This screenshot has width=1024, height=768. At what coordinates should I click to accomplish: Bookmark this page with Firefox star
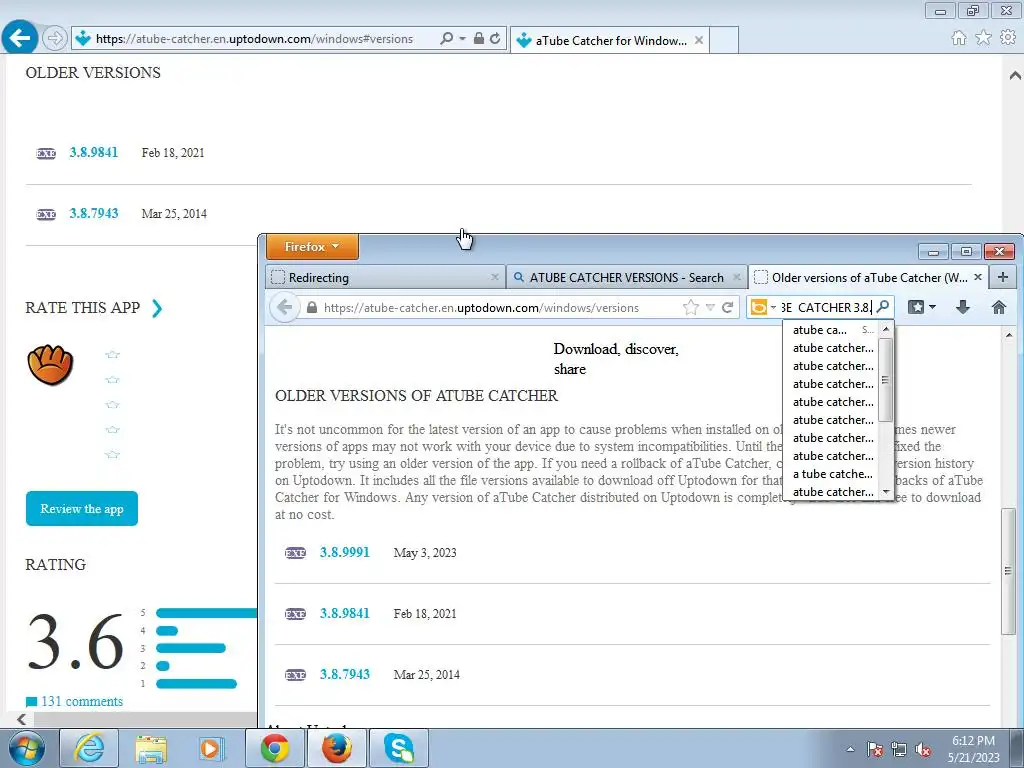[690, 307]
